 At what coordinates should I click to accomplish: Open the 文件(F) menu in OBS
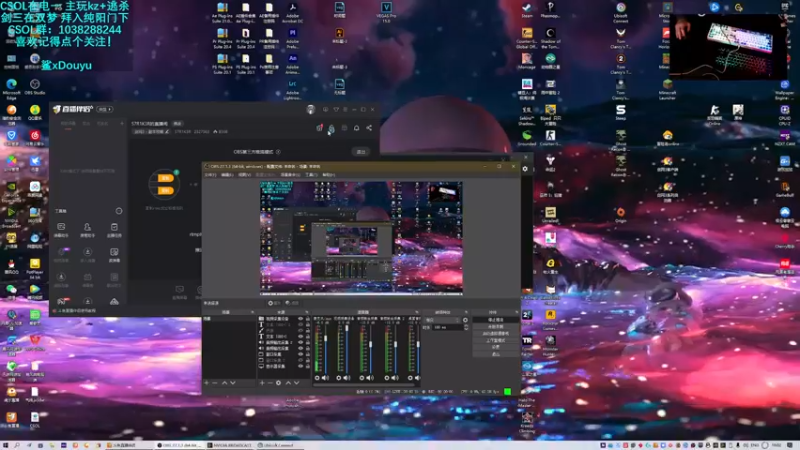click(210, 175)
